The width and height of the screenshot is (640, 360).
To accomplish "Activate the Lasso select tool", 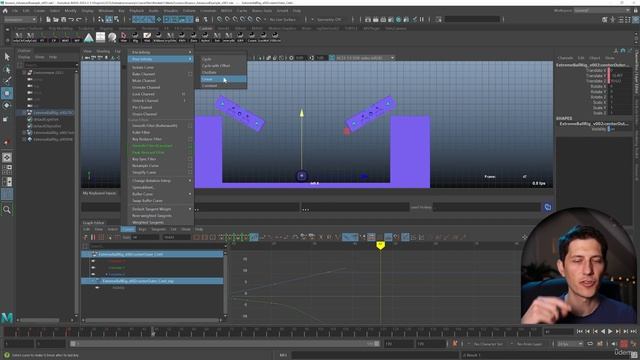I will pos(7,69).
